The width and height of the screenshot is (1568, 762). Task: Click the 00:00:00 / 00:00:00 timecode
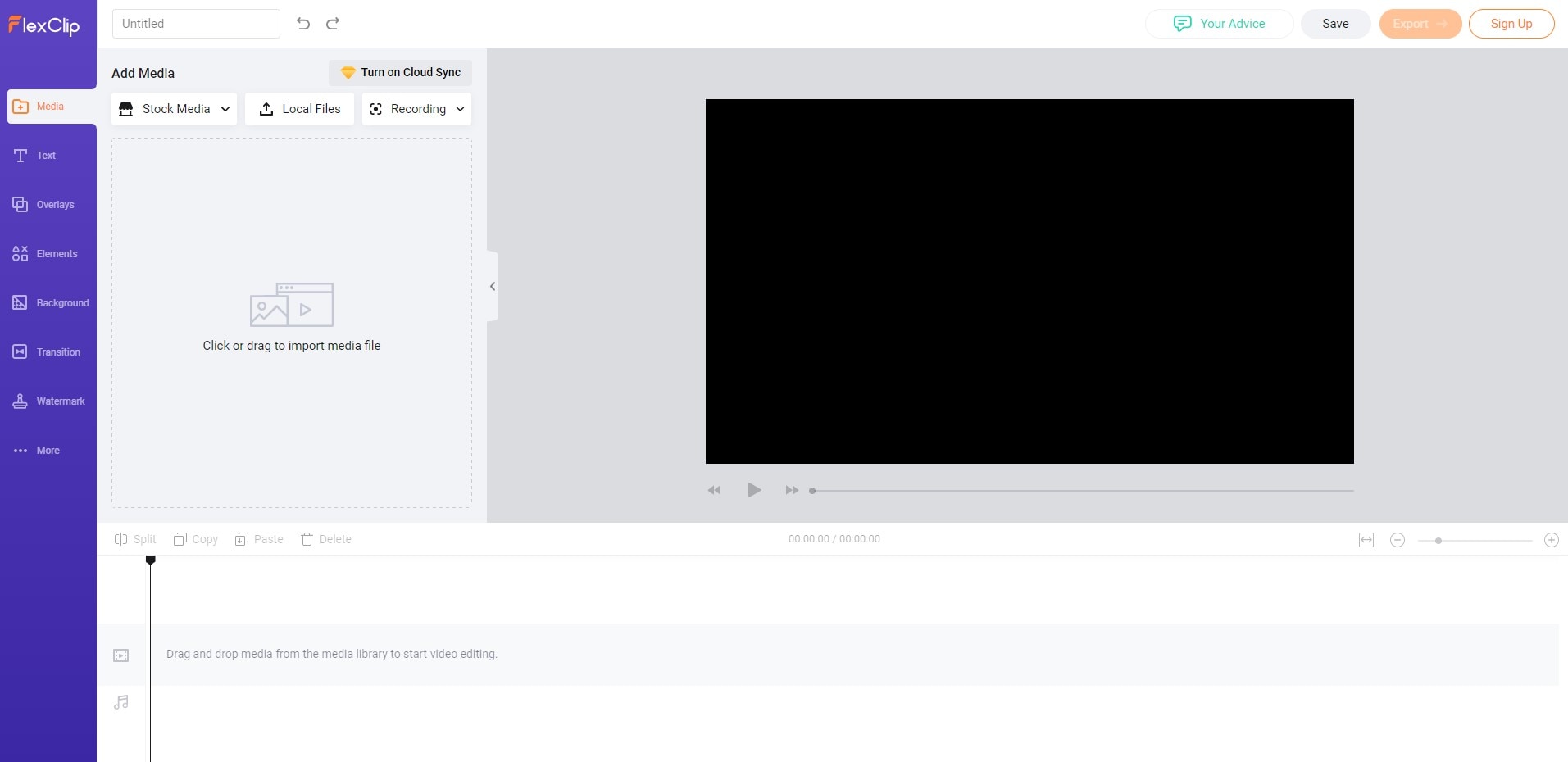[834, 539]
